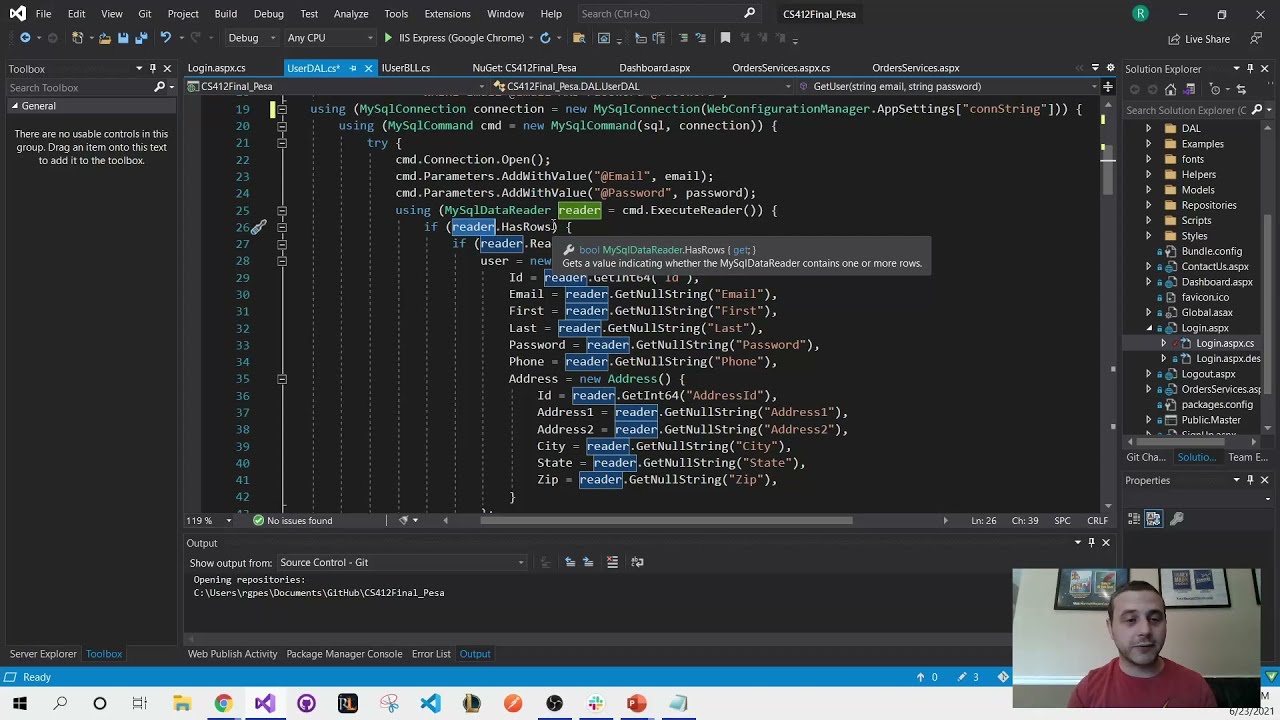Click the Save disk icon in toolbar
This screenshot has height=720, width=1280.
coord(123,38)
